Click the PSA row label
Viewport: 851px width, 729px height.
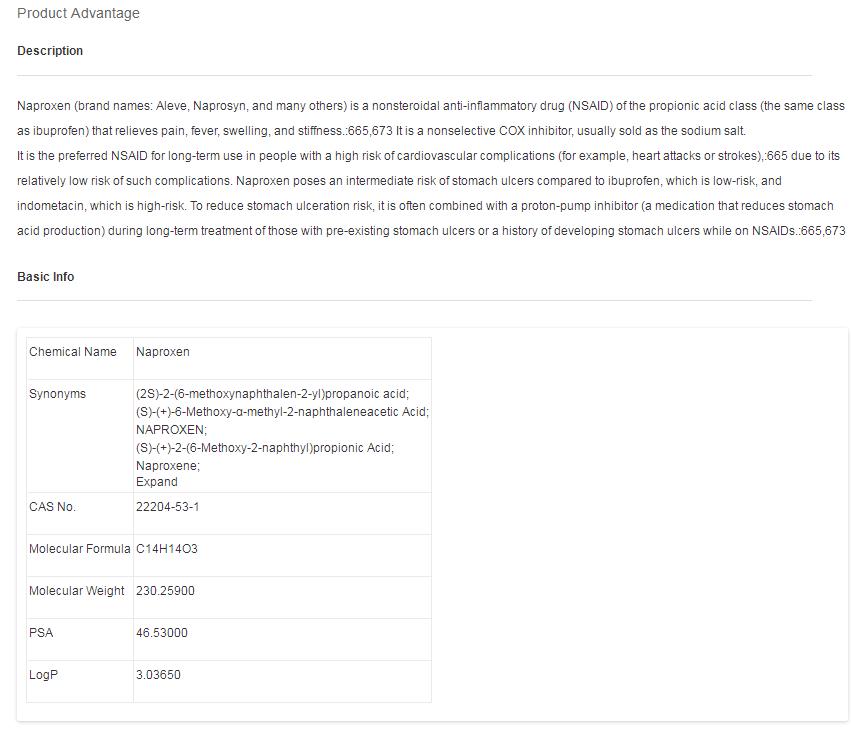41,633
